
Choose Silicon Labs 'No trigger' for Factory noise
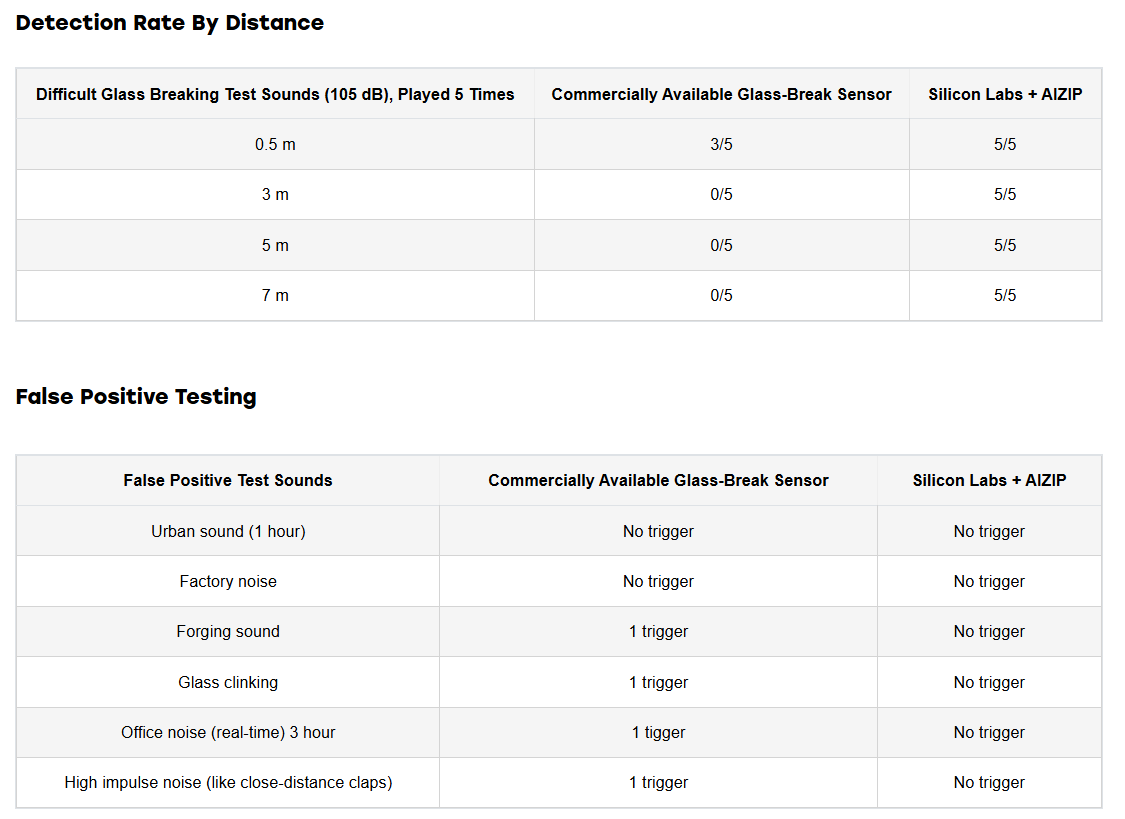coord(989,582)
